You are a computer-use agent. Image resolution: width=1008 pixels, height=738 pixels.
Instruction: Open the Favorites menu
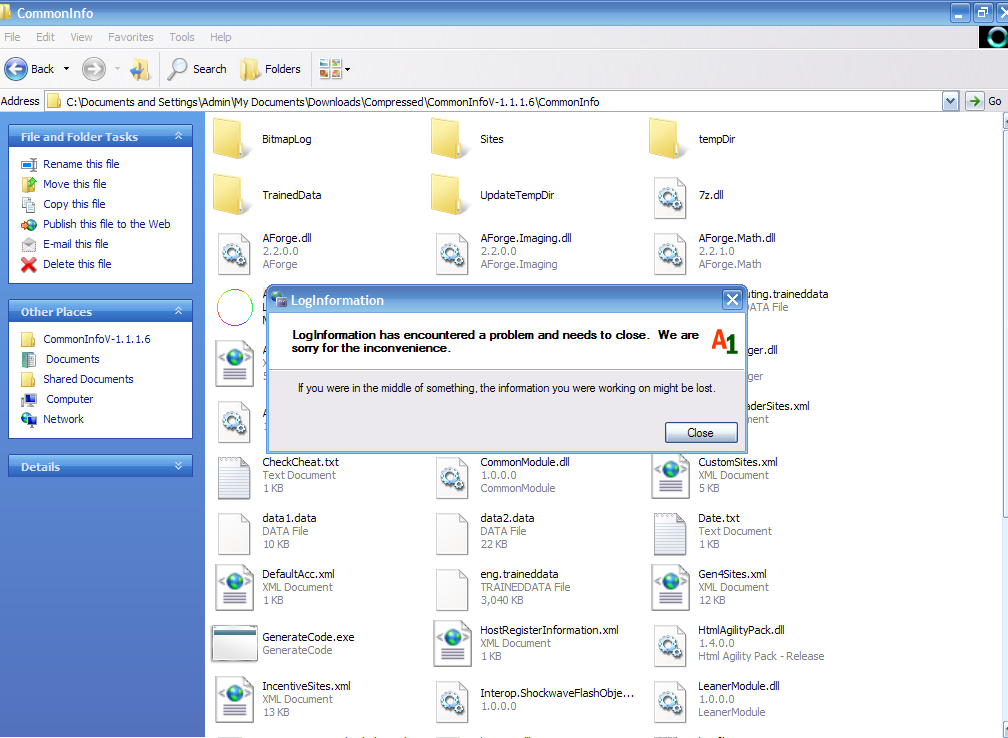pos(130,37)
